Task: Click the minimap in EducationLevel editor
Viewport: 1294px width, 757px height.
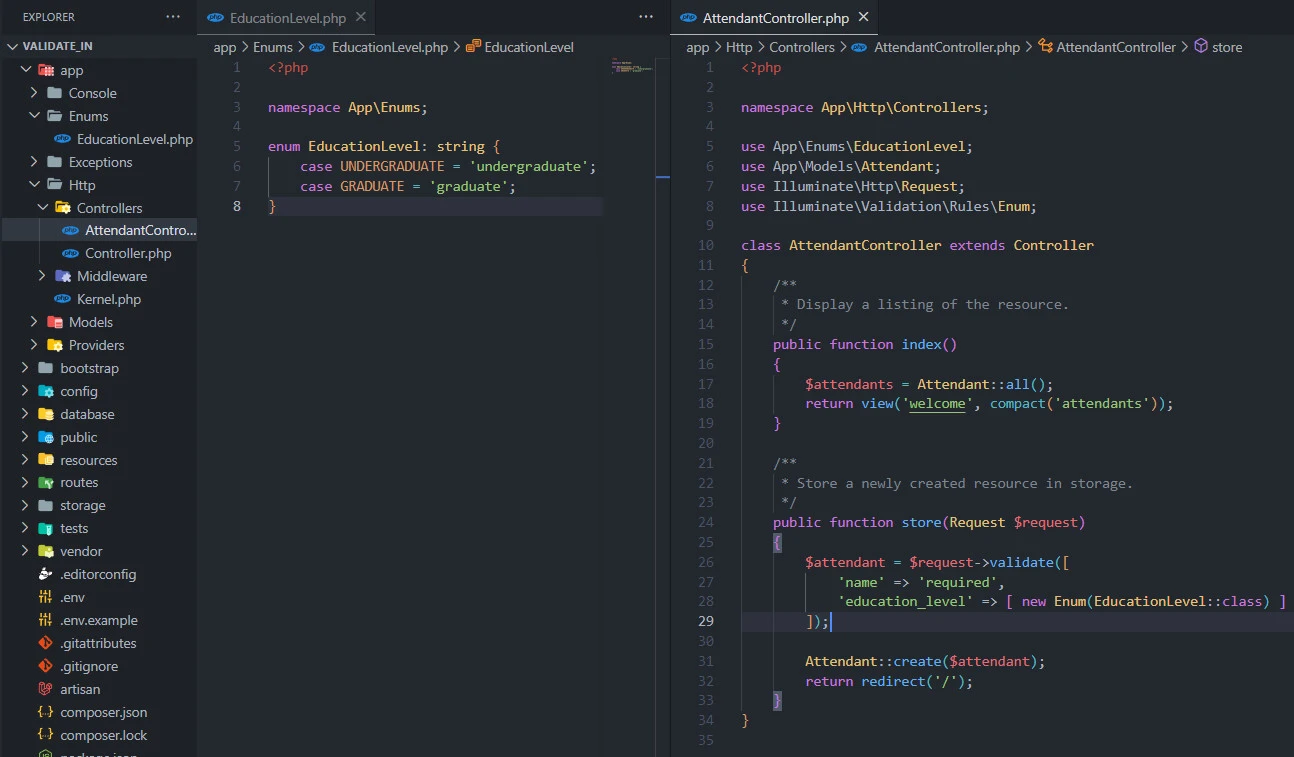Action: tap(630, 67)
